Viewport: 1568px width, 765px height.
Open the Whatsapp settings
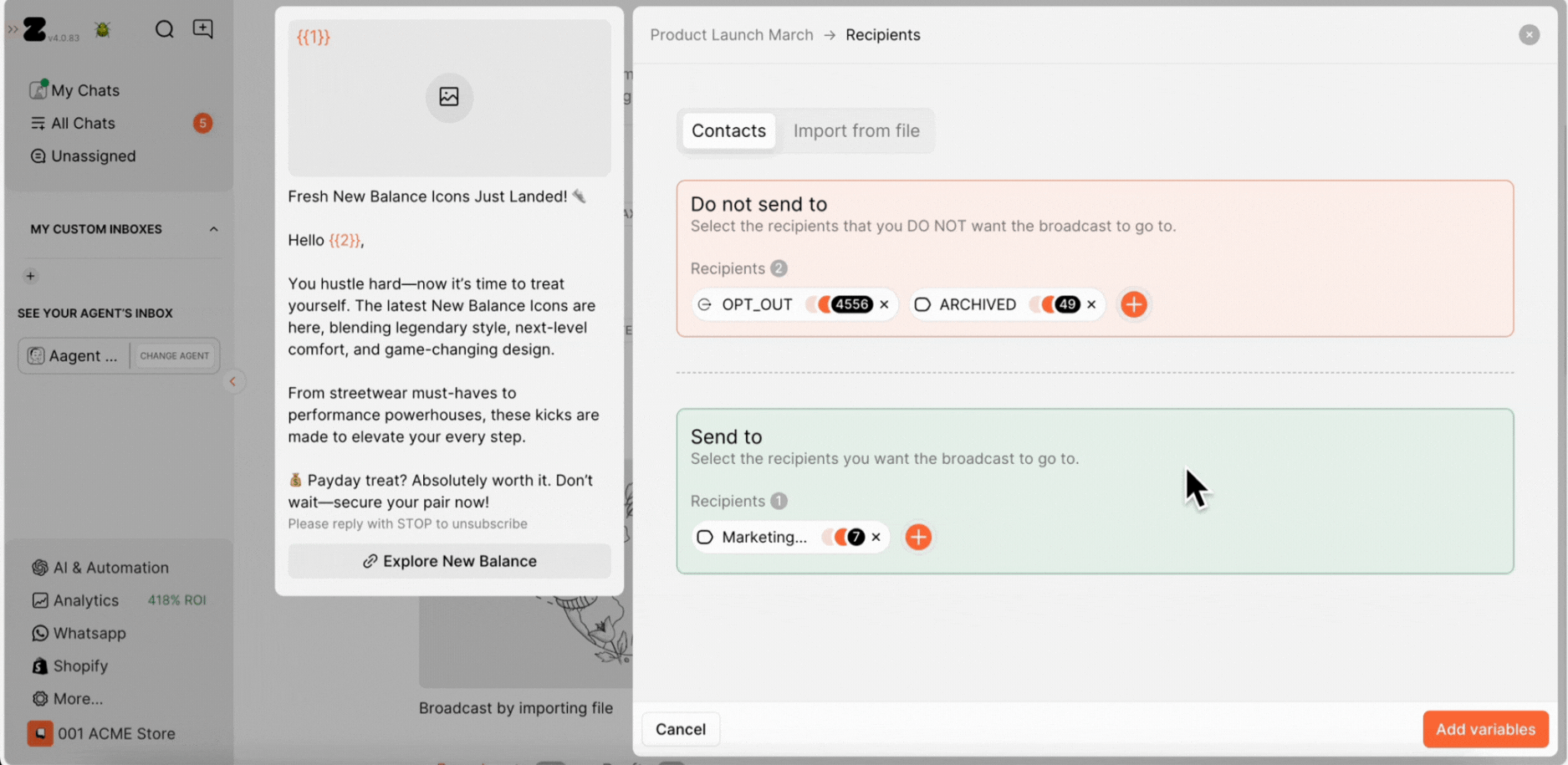(79, 633)
